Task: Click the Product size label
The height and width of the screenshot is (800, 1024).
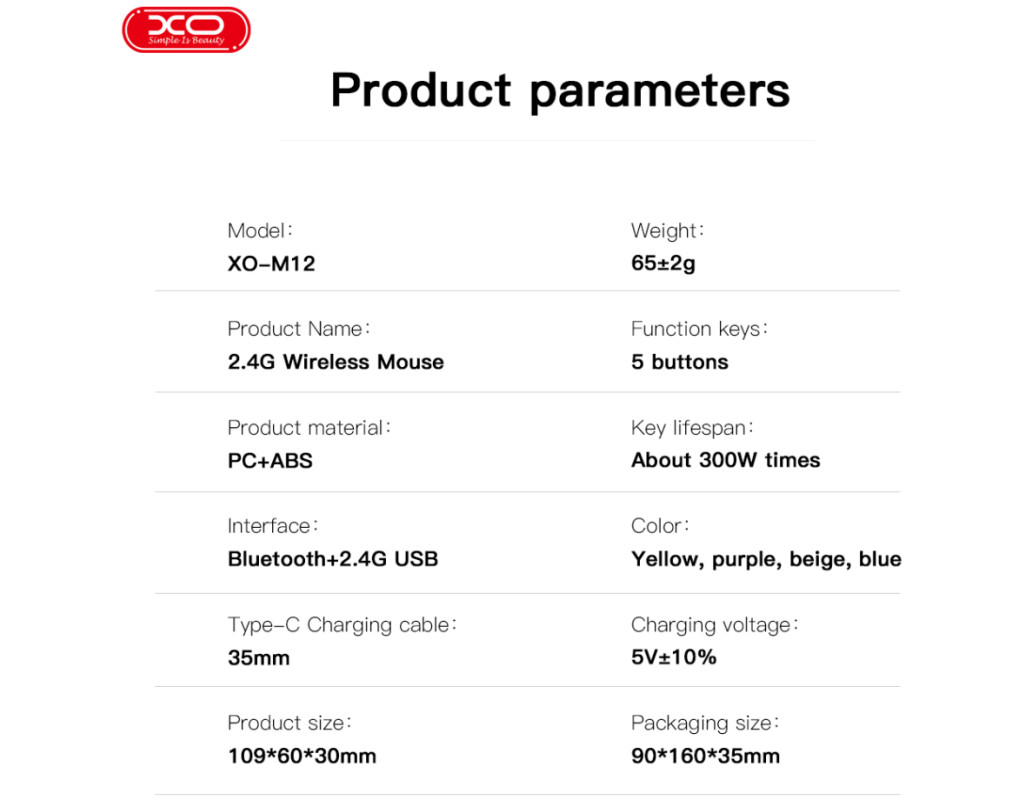Action: (x=289, y=723)
